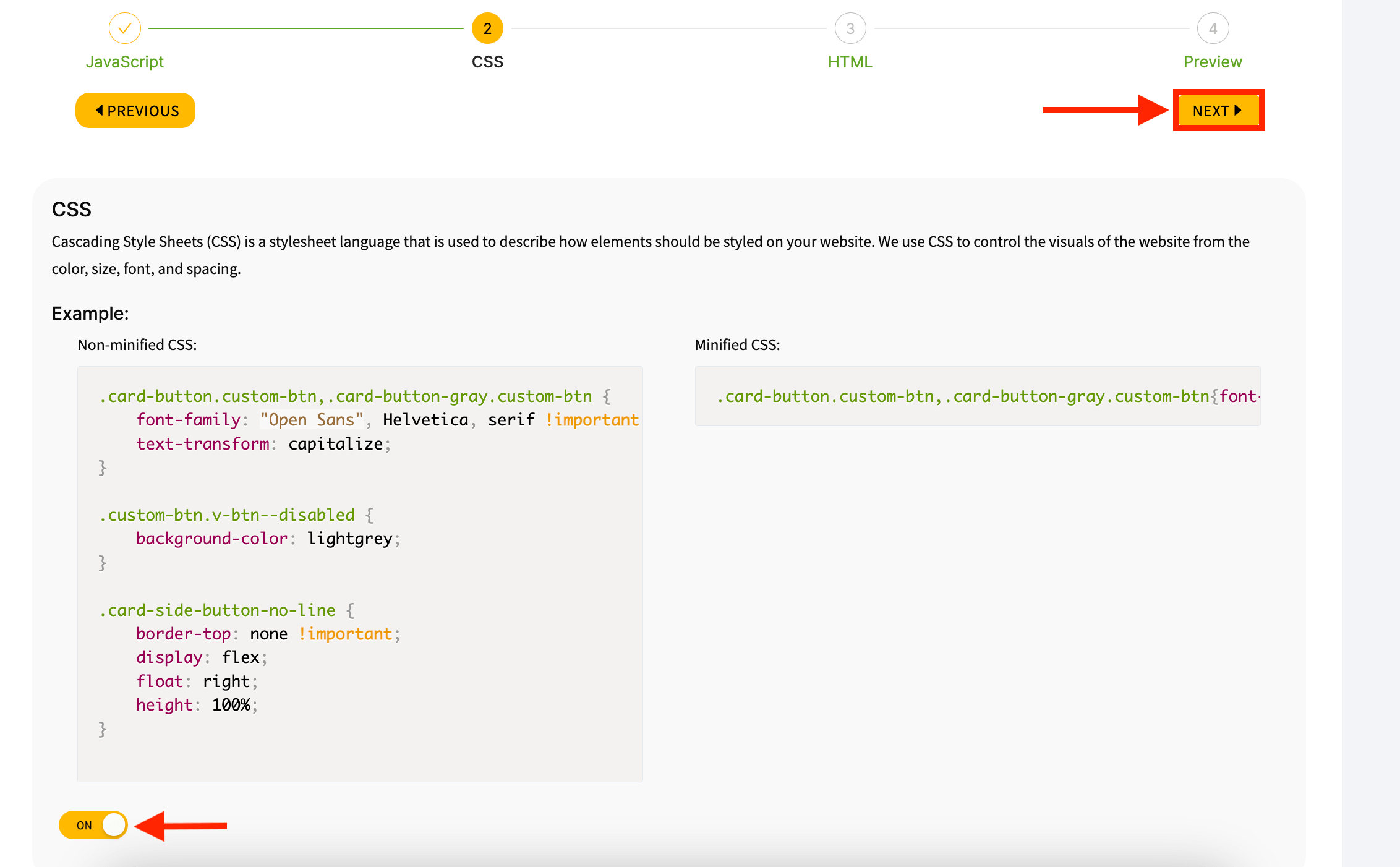Turn off the ON toggle switch

coord(93,825)
